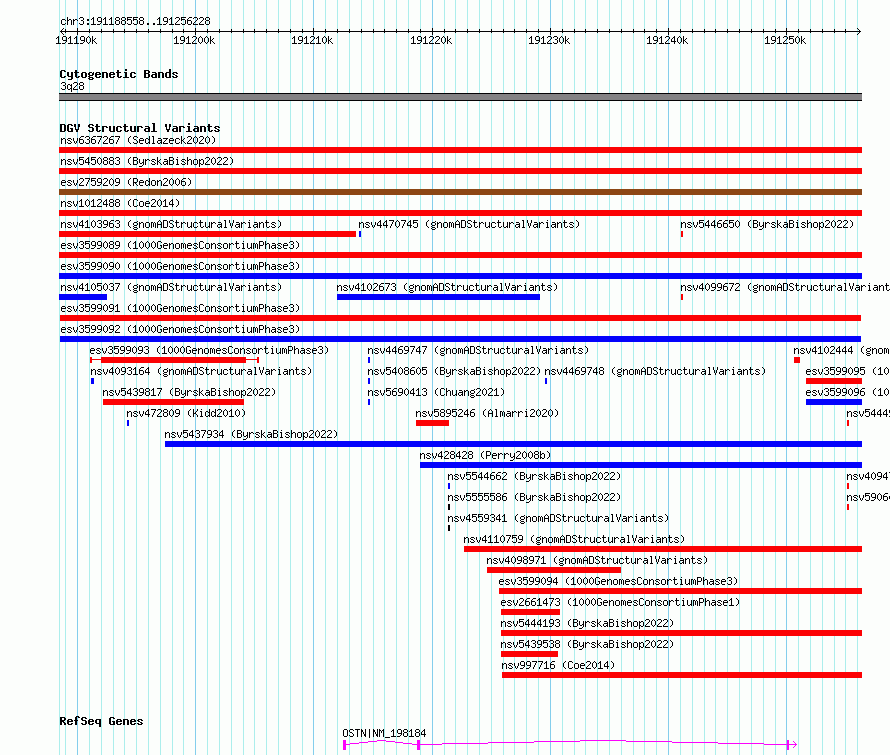This screenshot has width=890, height=755.
Task: Click the esv3599095 variant label
Action: point(847,371)
